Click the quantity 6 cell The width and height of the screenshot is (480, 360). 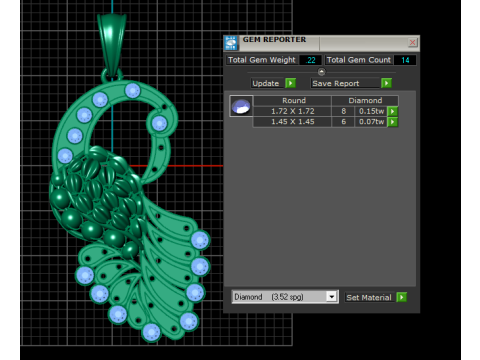click(x=343, y=122)
